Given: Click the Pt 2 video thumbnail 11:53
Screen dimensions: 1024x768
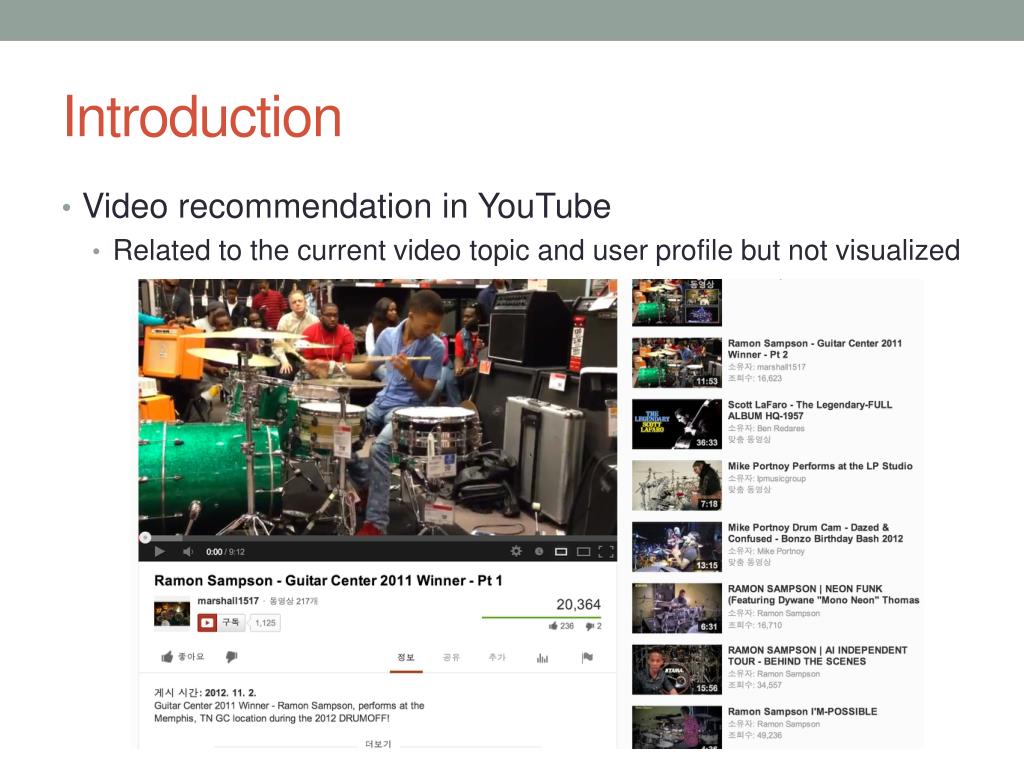Looking at the screenshot, I should (677, 362).
